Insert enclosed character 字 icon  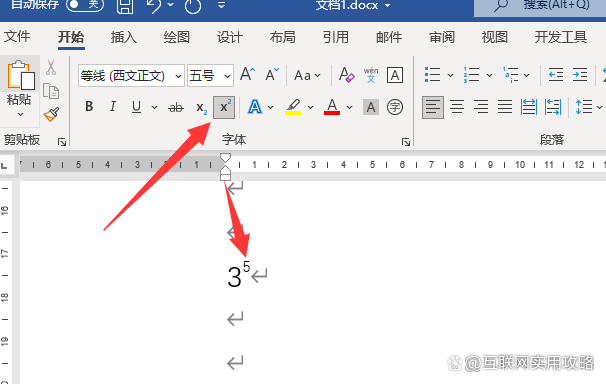pyautogui.click(x=395, y=107)
